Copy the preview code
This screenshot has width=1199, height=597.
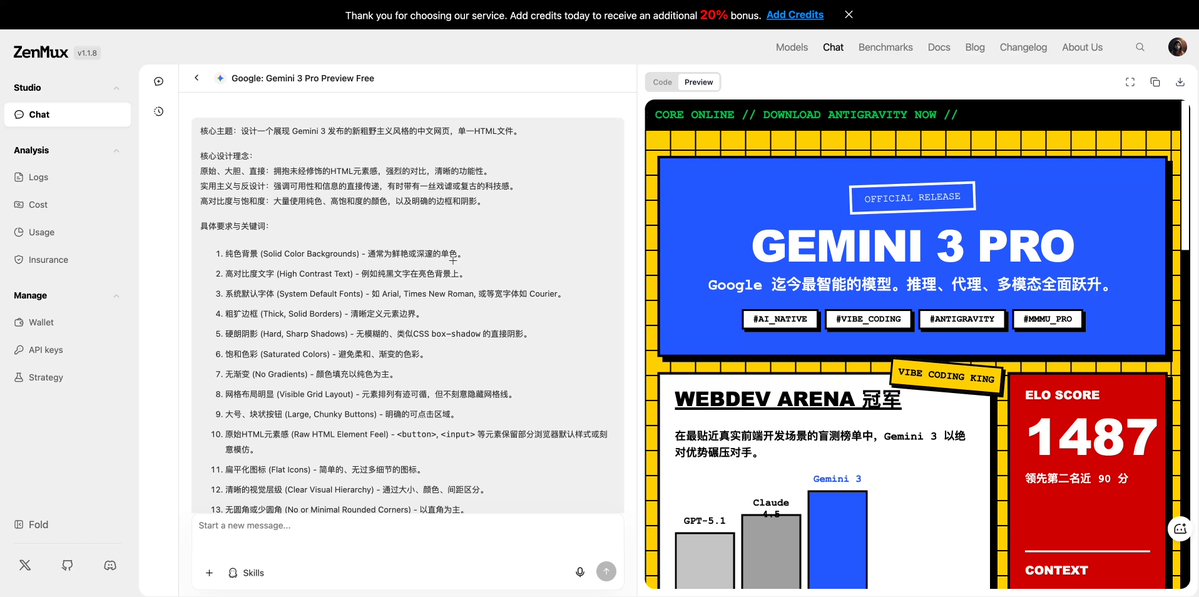(1155, 82)
